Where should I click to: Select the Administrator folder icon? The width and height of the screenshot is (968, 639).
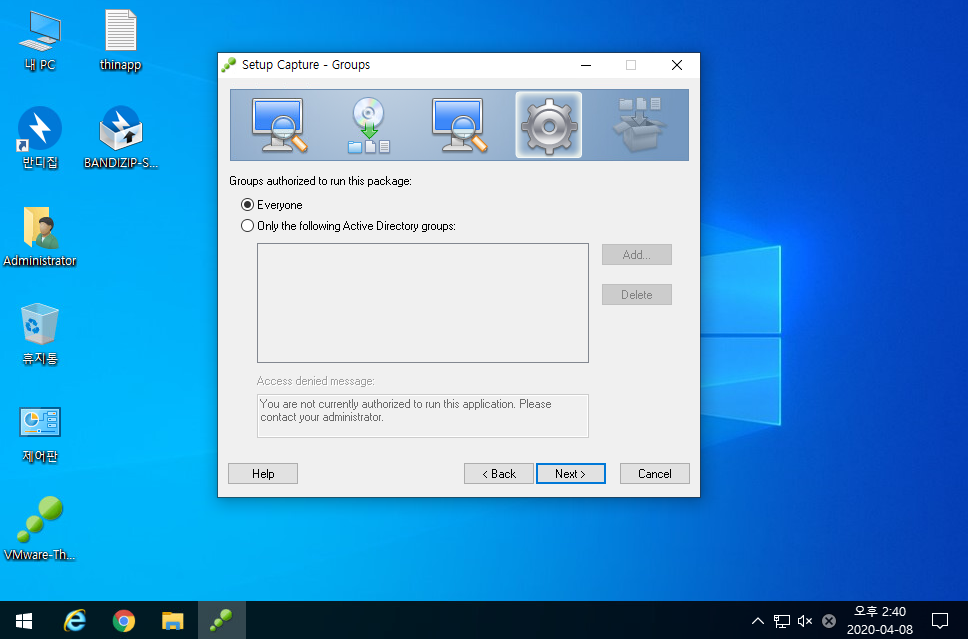pos(40,237)
